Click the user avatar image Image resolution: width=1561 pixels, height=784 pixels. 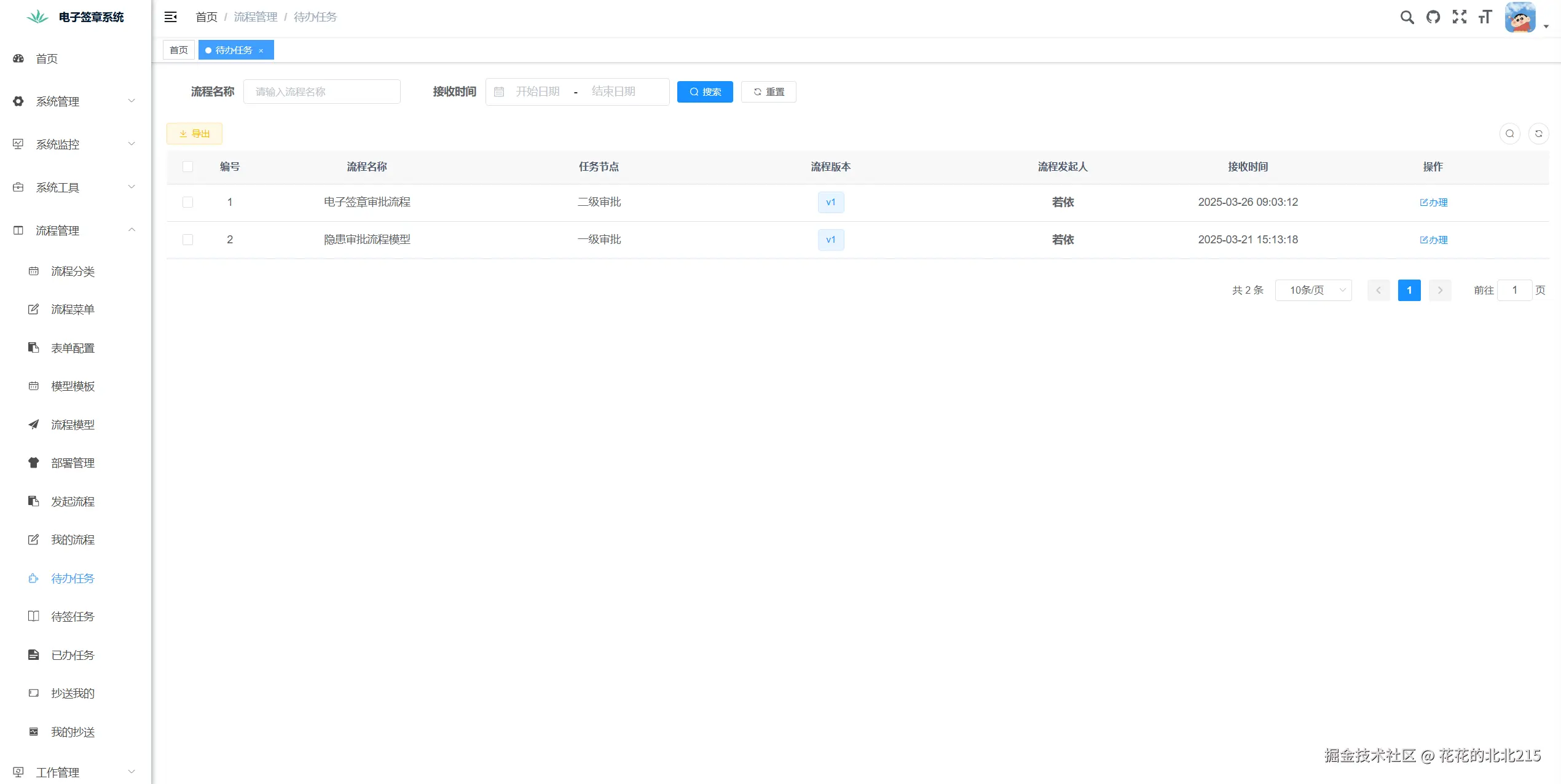tap(1520, 17)
